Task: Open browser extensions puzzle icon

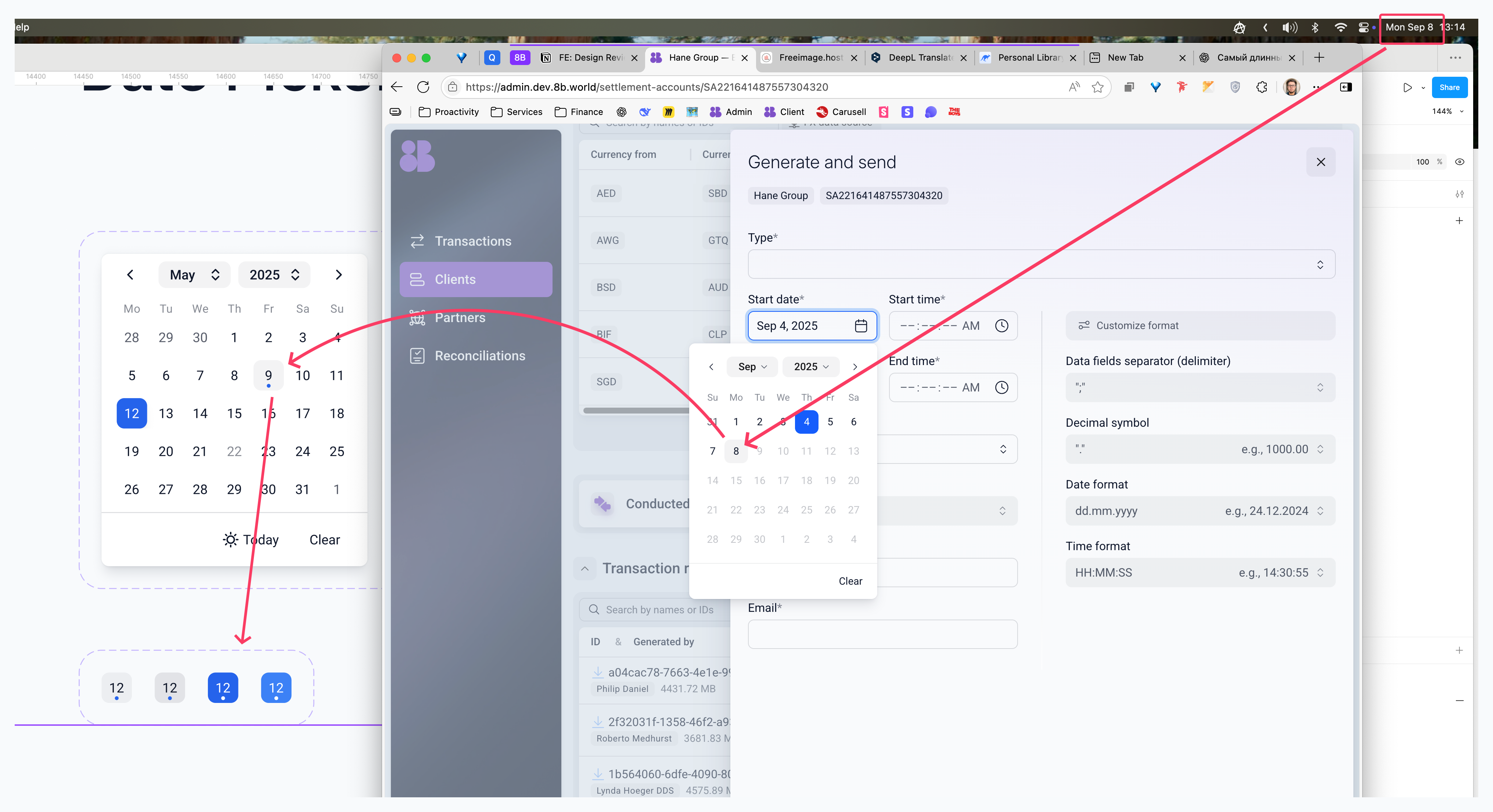Action: click(x=1262, y=87)
